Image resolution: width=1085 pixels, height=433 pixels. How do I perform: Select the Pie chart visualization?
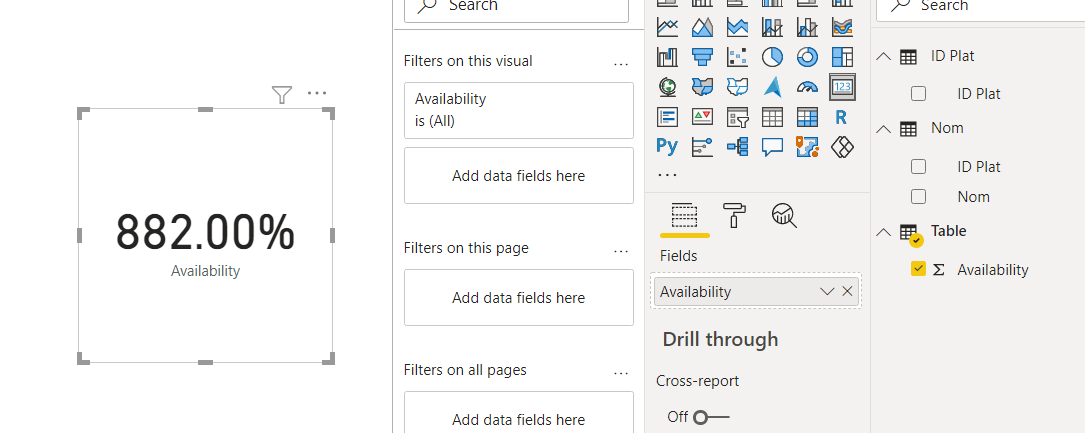(x=772, y=57)
